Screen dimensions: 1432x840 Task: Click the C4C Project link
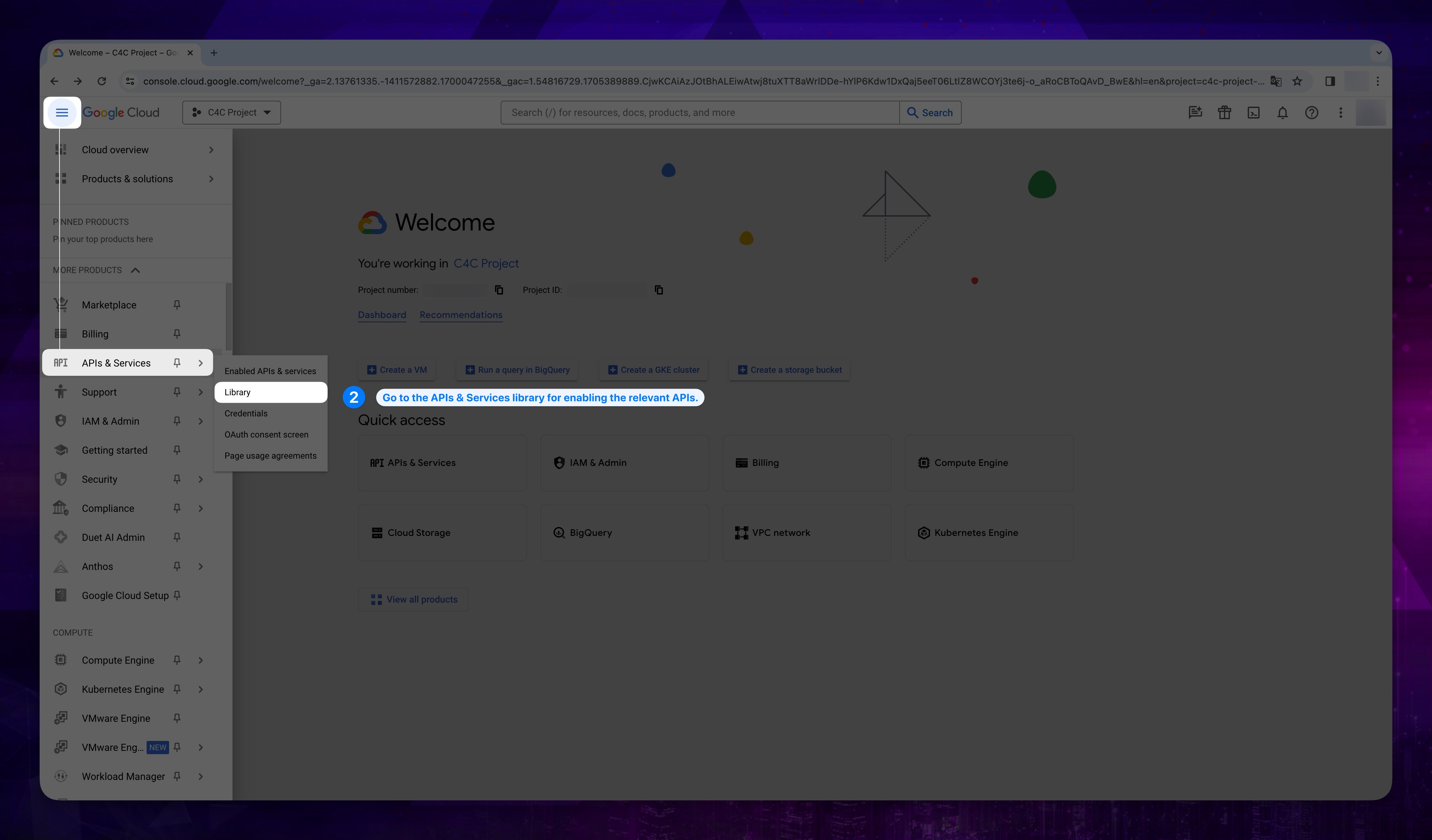click(486, 263)
